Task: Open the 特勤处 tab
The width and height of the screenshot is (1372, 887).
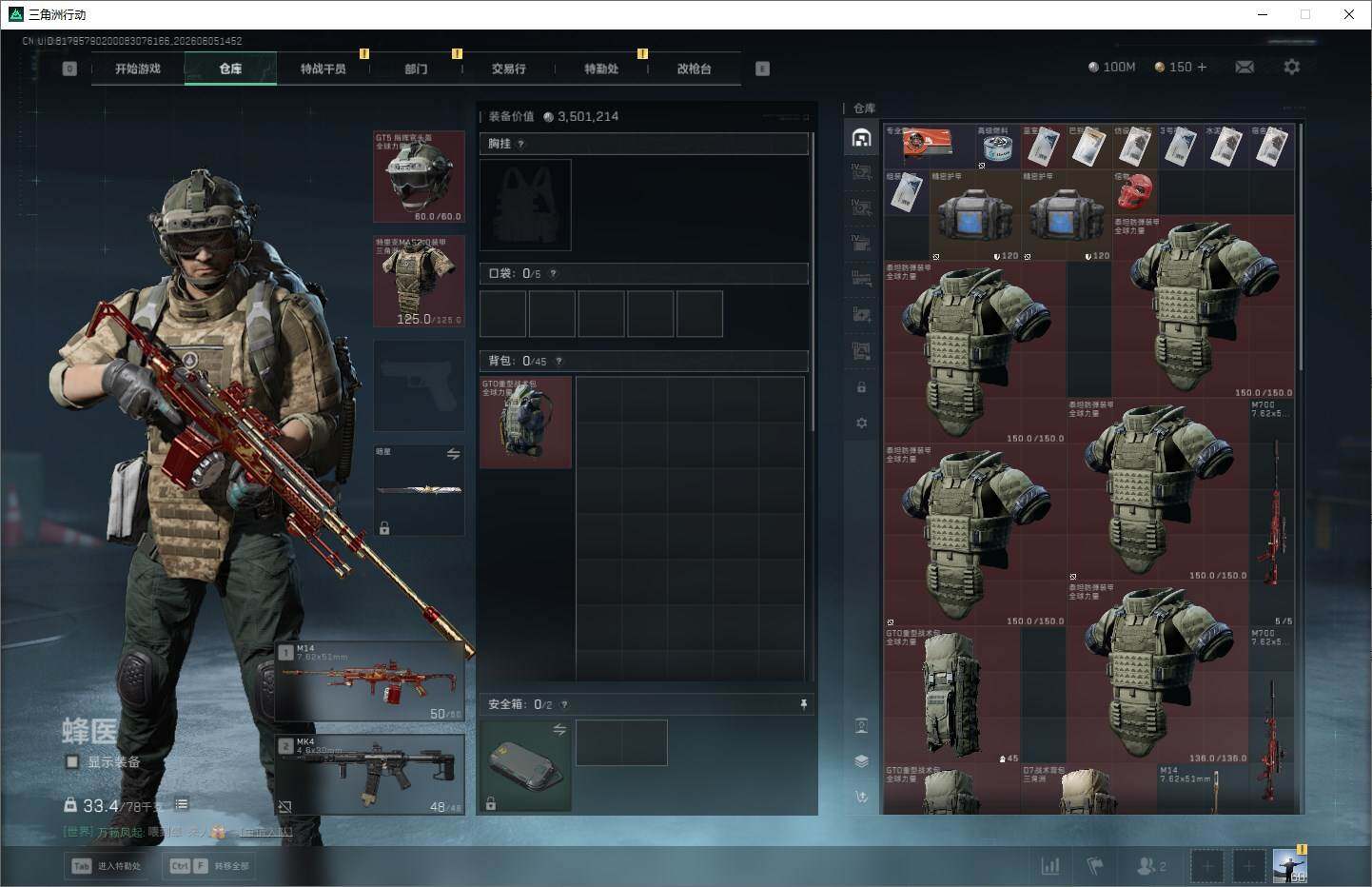Action: pyautogui.click(x=601, y=69)
